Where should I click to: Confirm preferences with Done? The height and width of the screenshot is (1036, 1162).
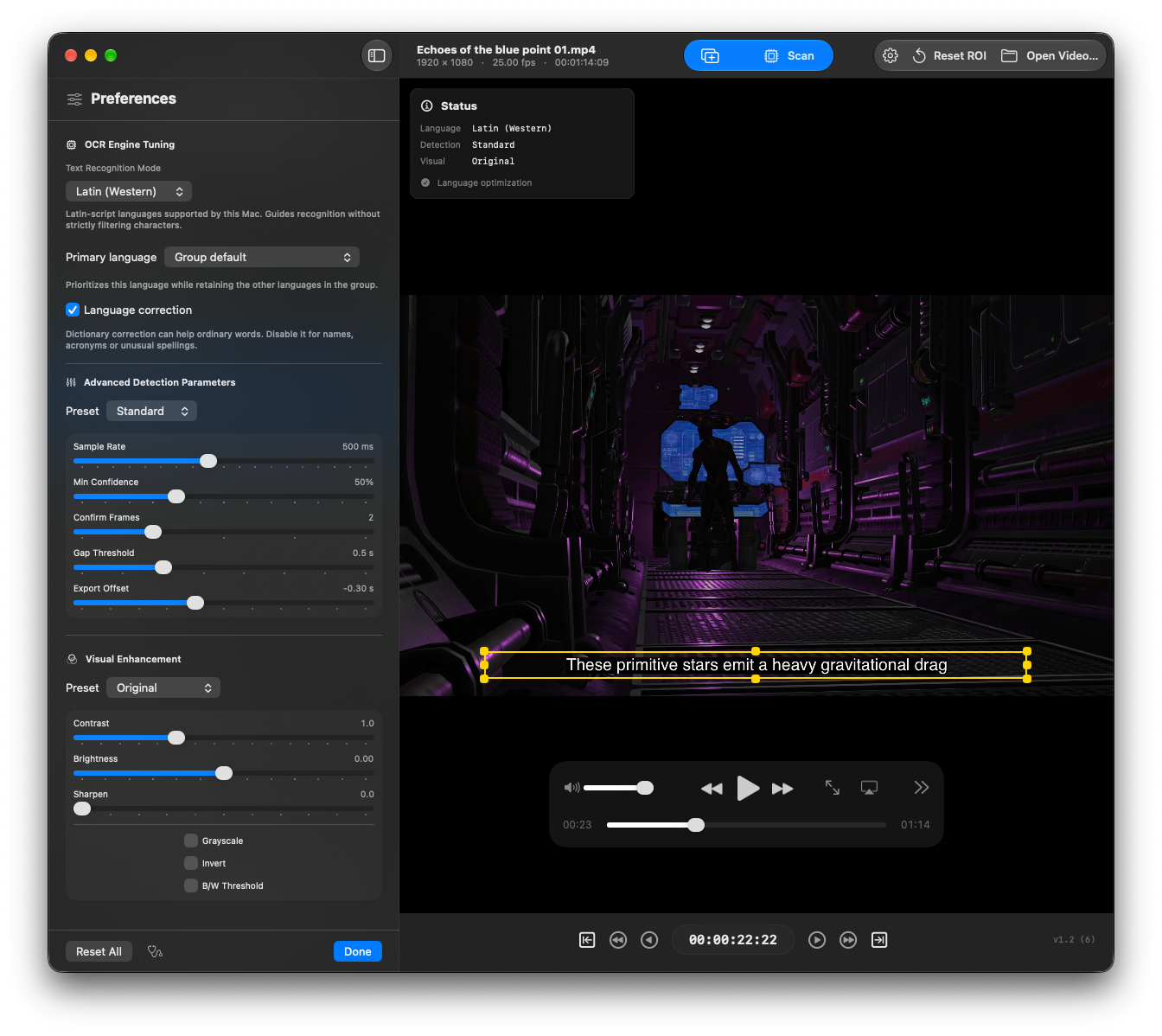pyautogui.click(x=358, y=951)
